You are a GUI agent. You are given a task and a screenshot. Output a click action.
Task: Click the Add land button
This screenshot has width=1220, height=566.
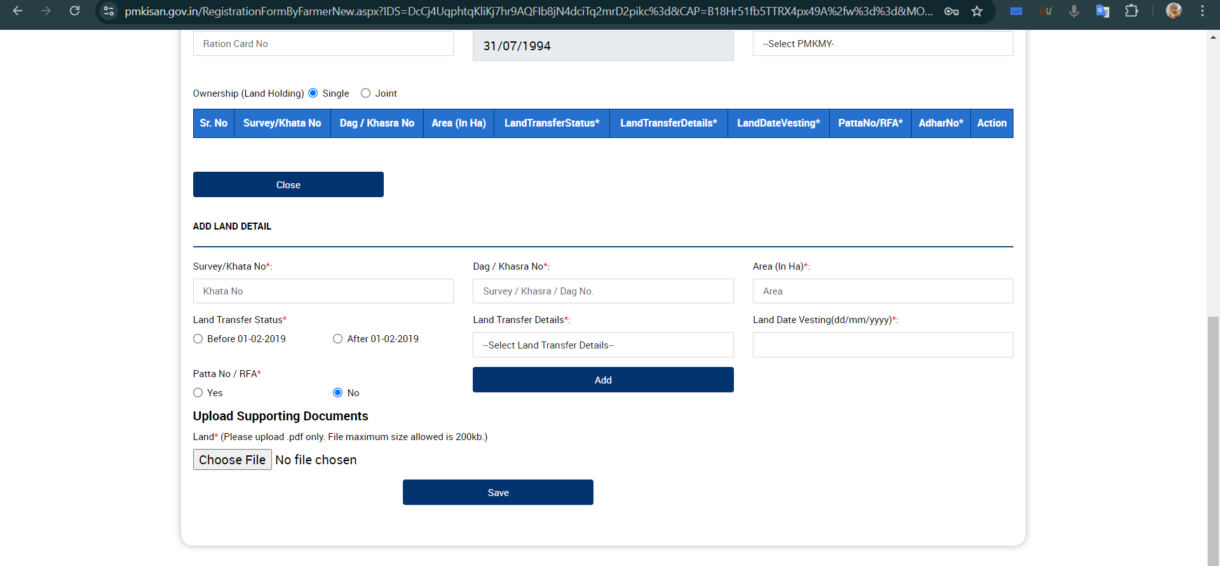point(603,380)
